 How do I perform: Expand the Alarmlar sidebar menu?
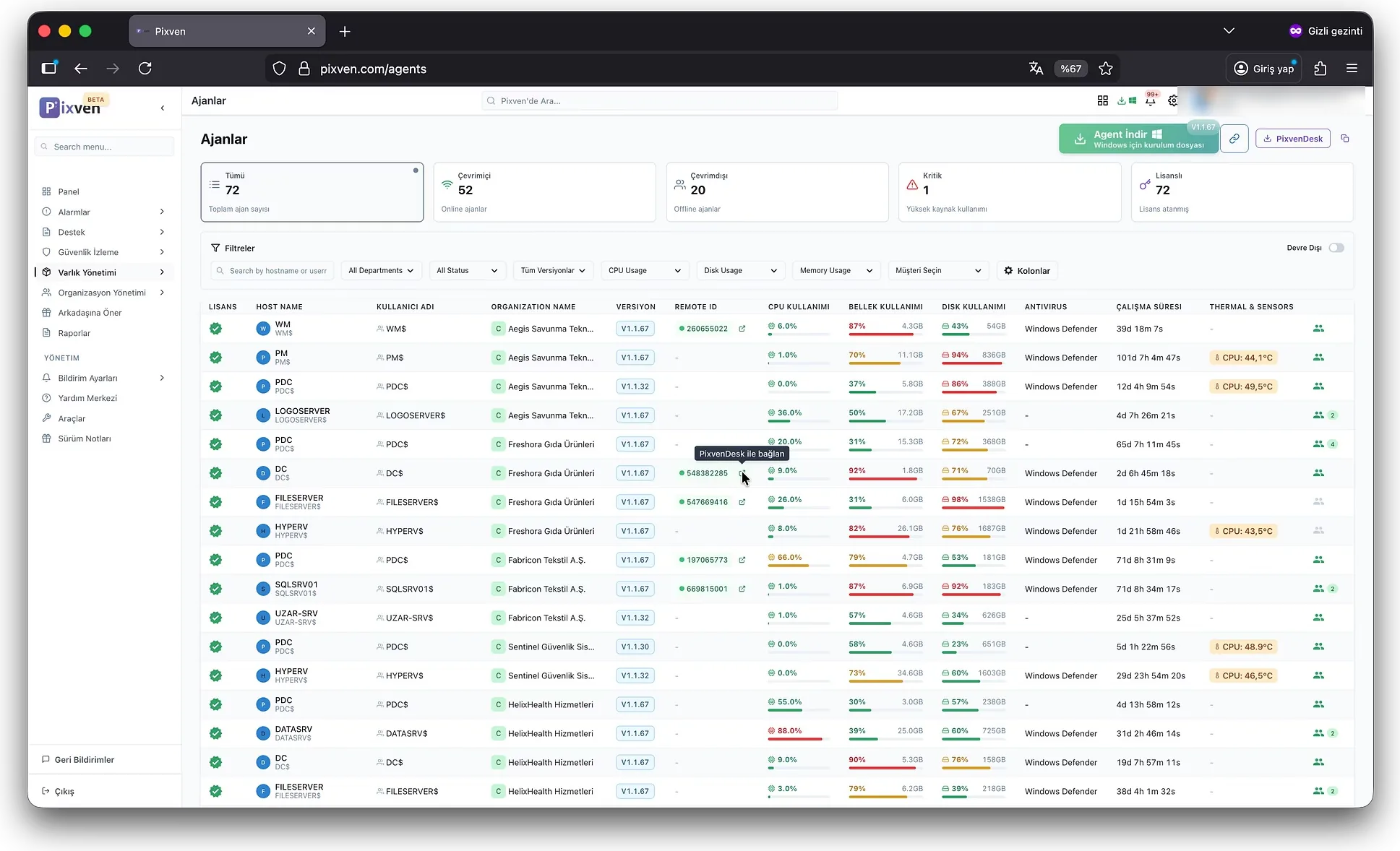tap(103, 212)
